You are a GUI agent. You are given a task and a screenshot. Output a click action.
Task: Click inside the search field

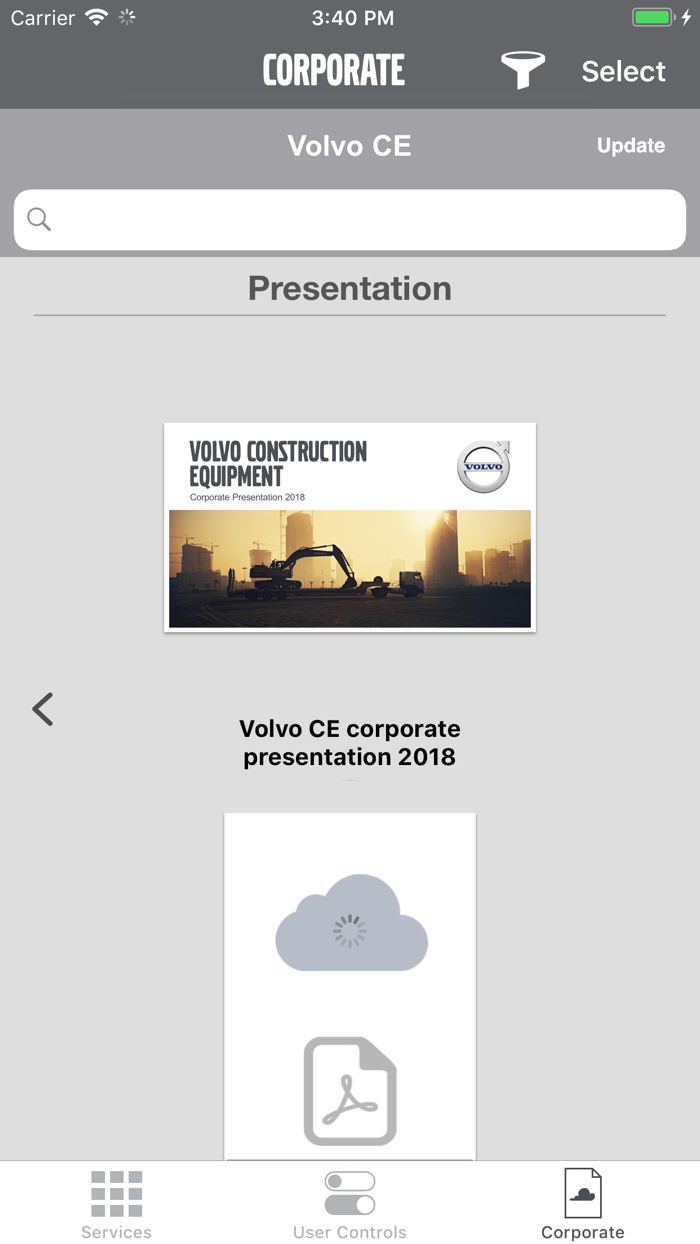[x=360, y=219]
